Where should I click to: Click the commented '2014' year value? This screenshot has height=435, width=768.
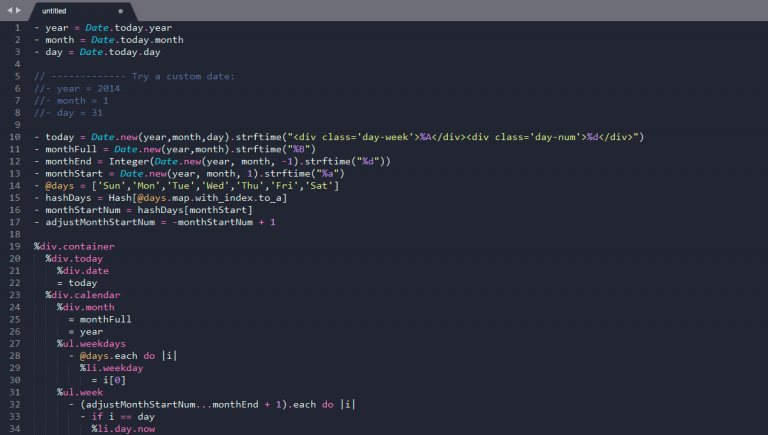[x=109, y=89]
